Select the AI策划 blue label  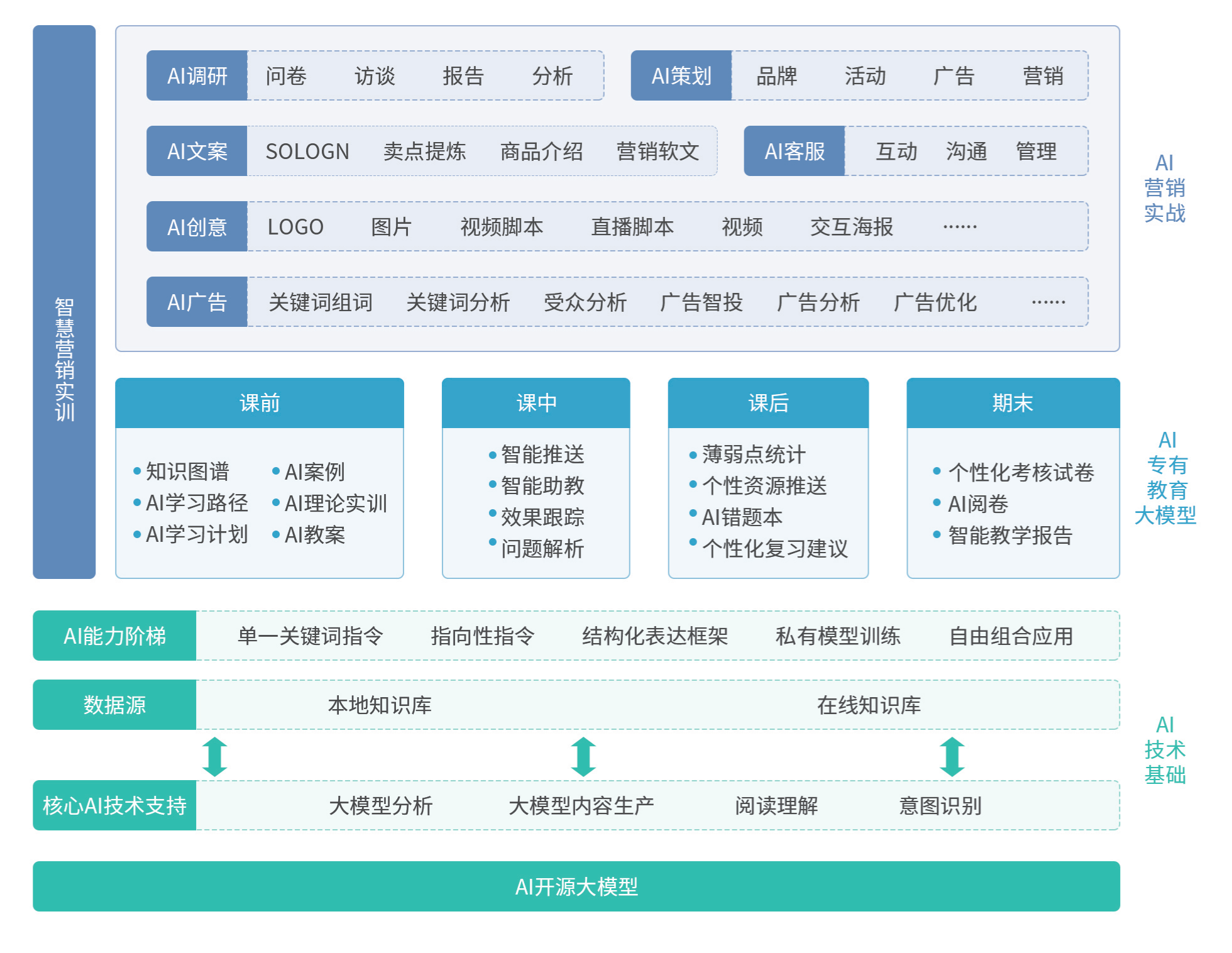pos(681,76)
